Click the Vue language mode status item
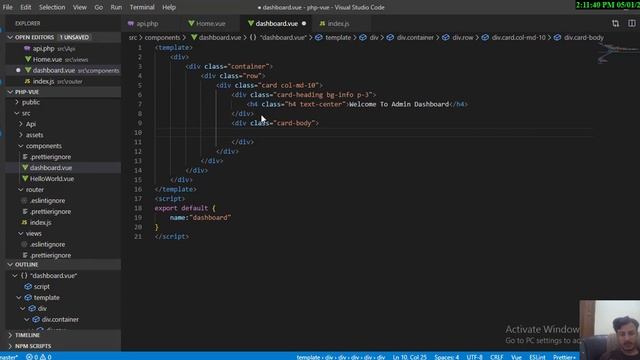 (x=516, y=357)
